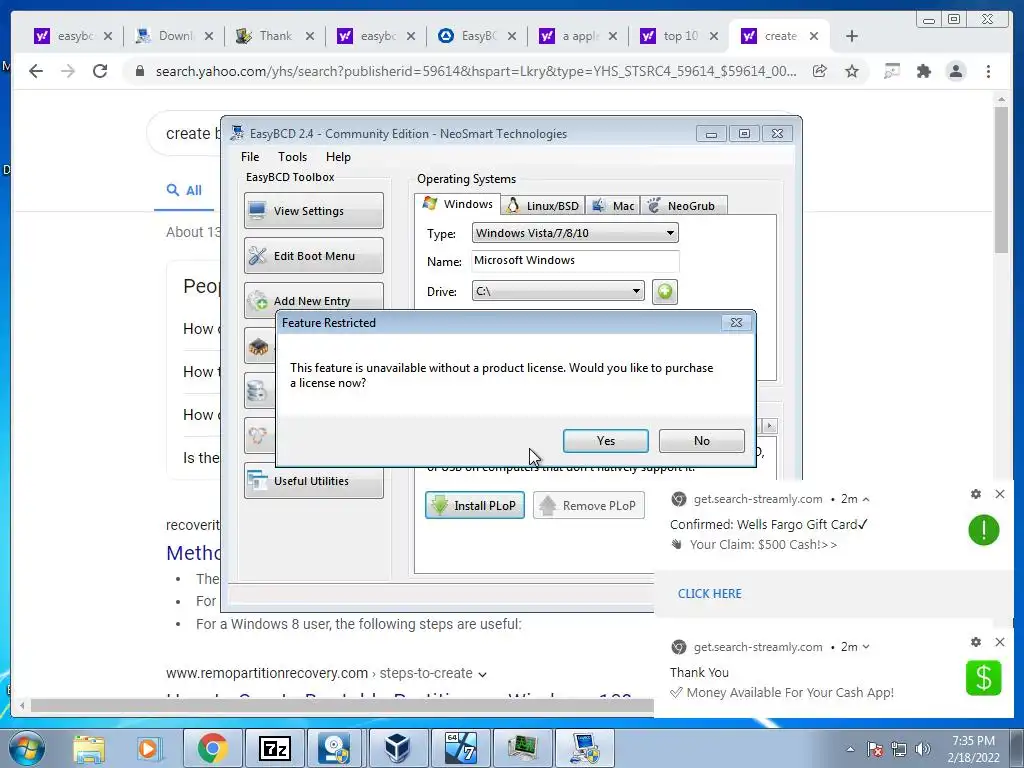Click the green add entry icon beside Drive
Image resolution: width=1024 pixels, height=768 pixels.
(665, 291)
